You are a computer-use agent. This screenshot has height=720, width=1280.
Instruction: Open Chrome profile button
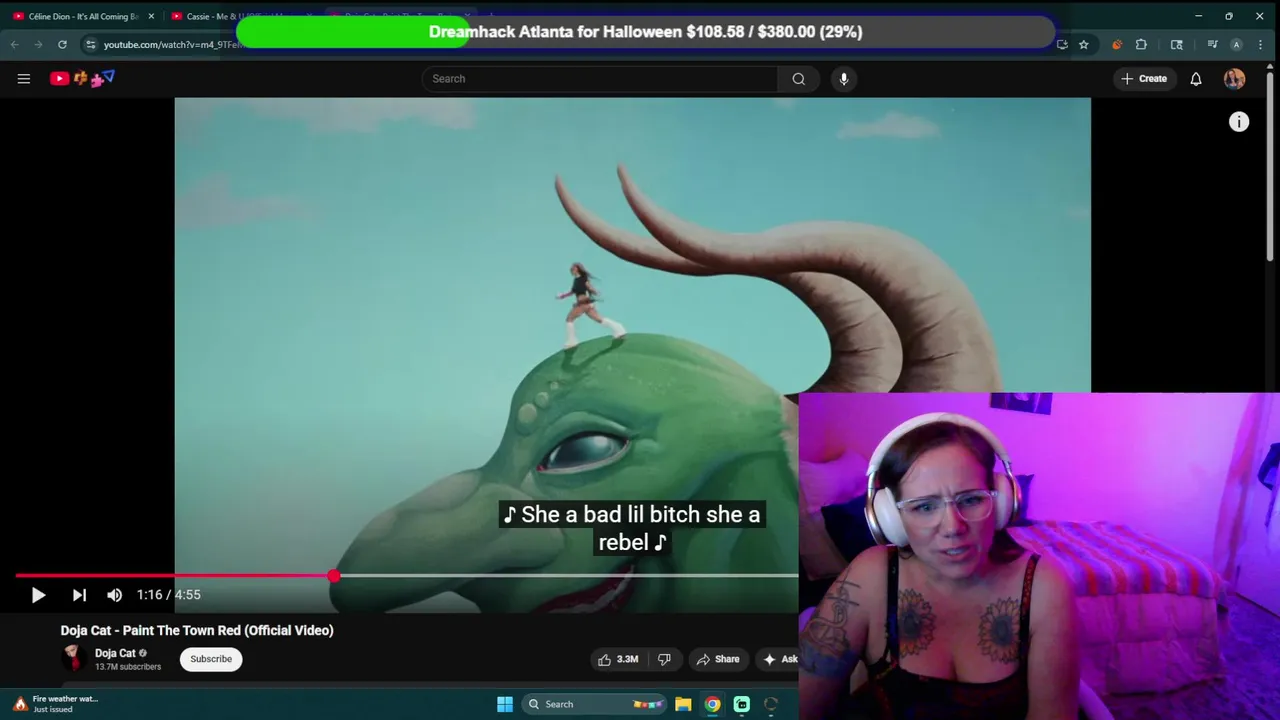coord(1236,44)
